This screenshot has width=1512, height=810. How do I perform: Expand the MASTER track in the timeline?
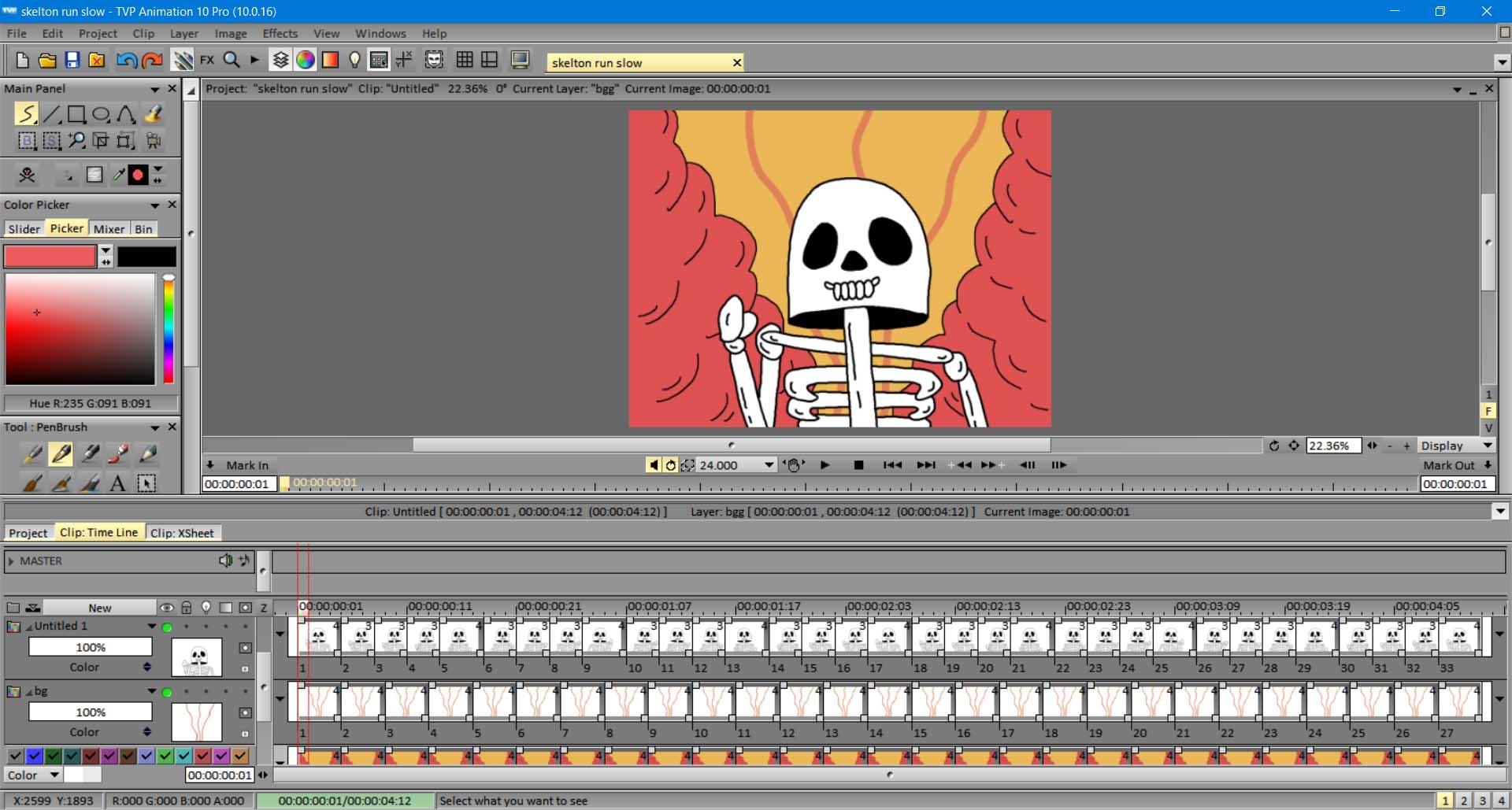[11, 560]
